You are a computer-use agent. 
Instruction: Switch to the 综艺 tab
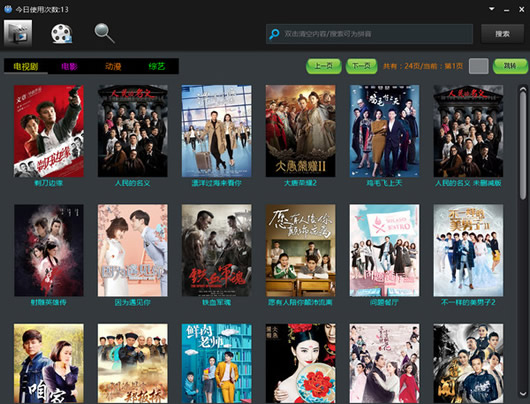pos(157,66)
